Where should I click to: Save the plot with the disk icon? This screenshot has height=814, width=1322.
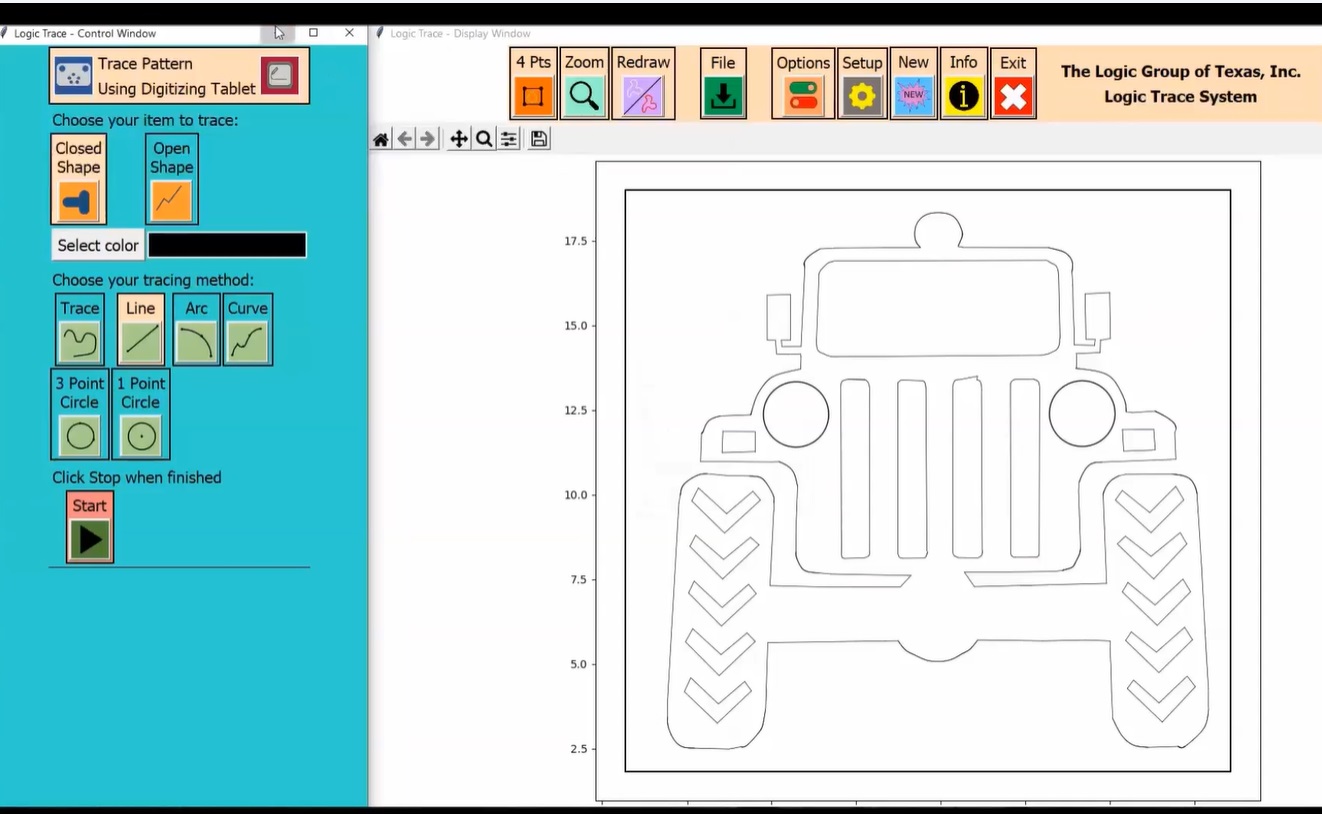[538, 139]
